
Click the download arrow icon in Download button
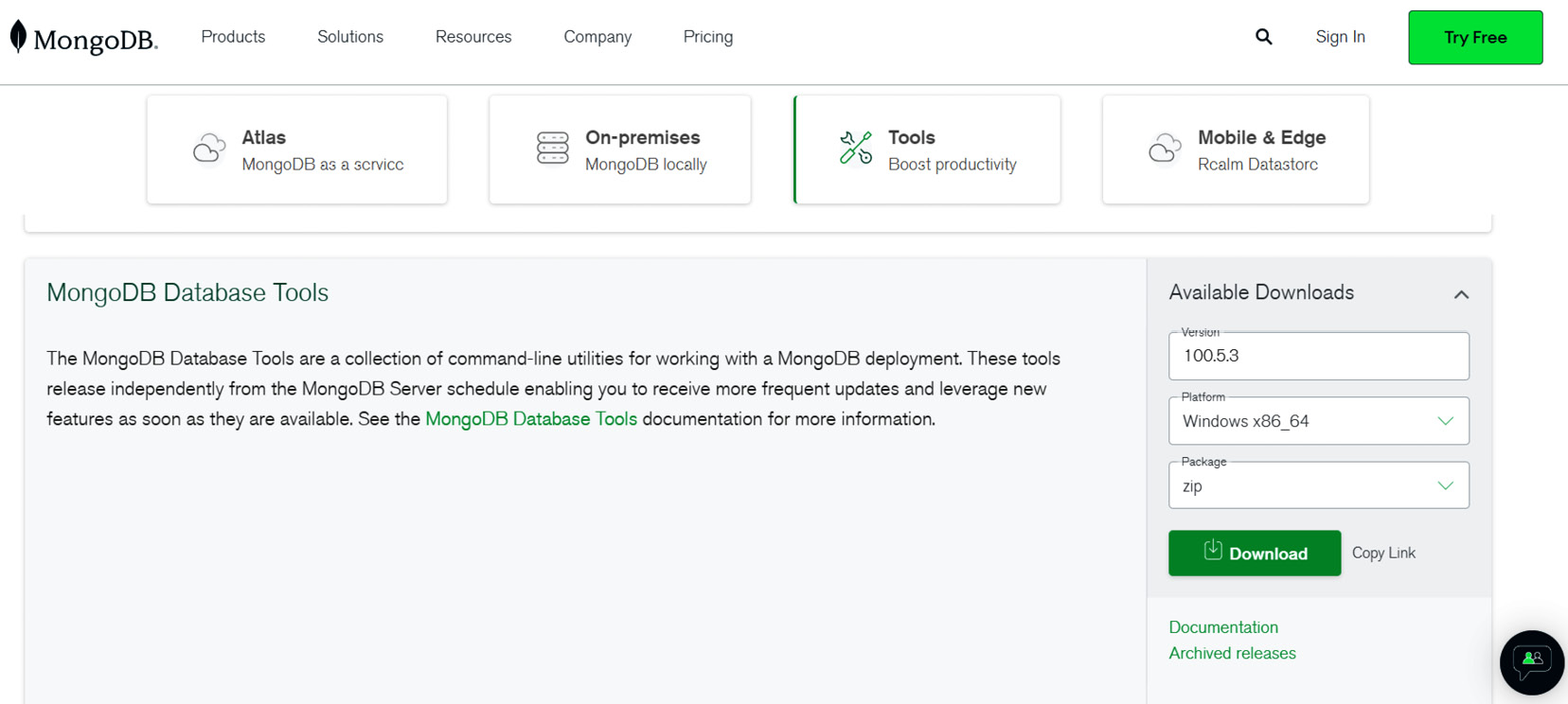1213,551
